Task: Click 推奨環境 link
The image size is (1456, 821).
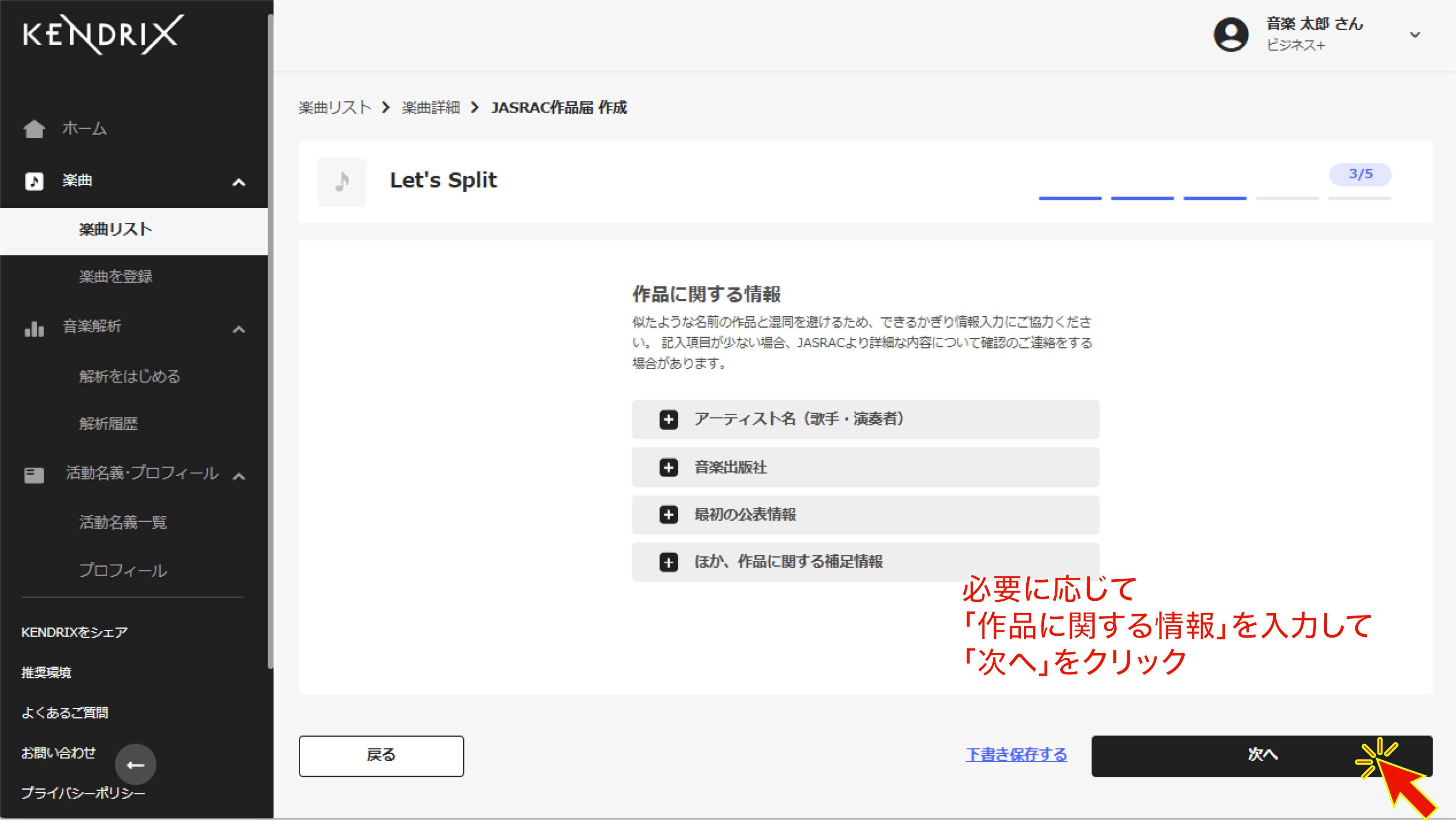Action: tap(46, 673)
